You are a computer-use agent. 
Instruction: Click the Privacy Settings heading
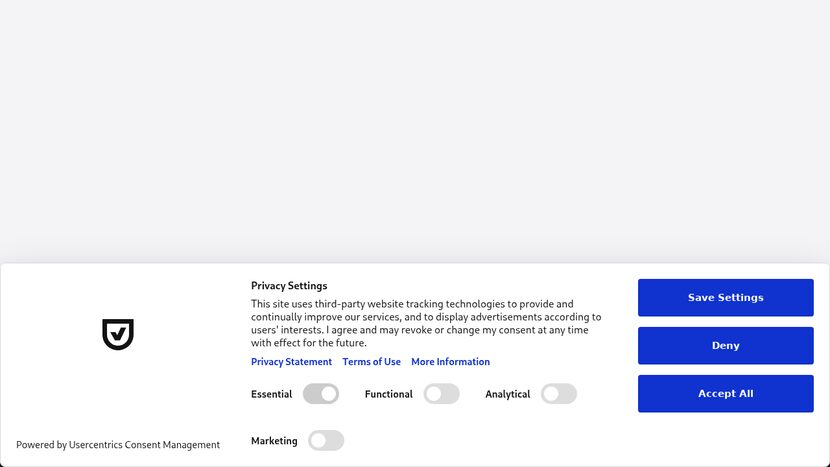pyautogui.click(x=289, y=286)
